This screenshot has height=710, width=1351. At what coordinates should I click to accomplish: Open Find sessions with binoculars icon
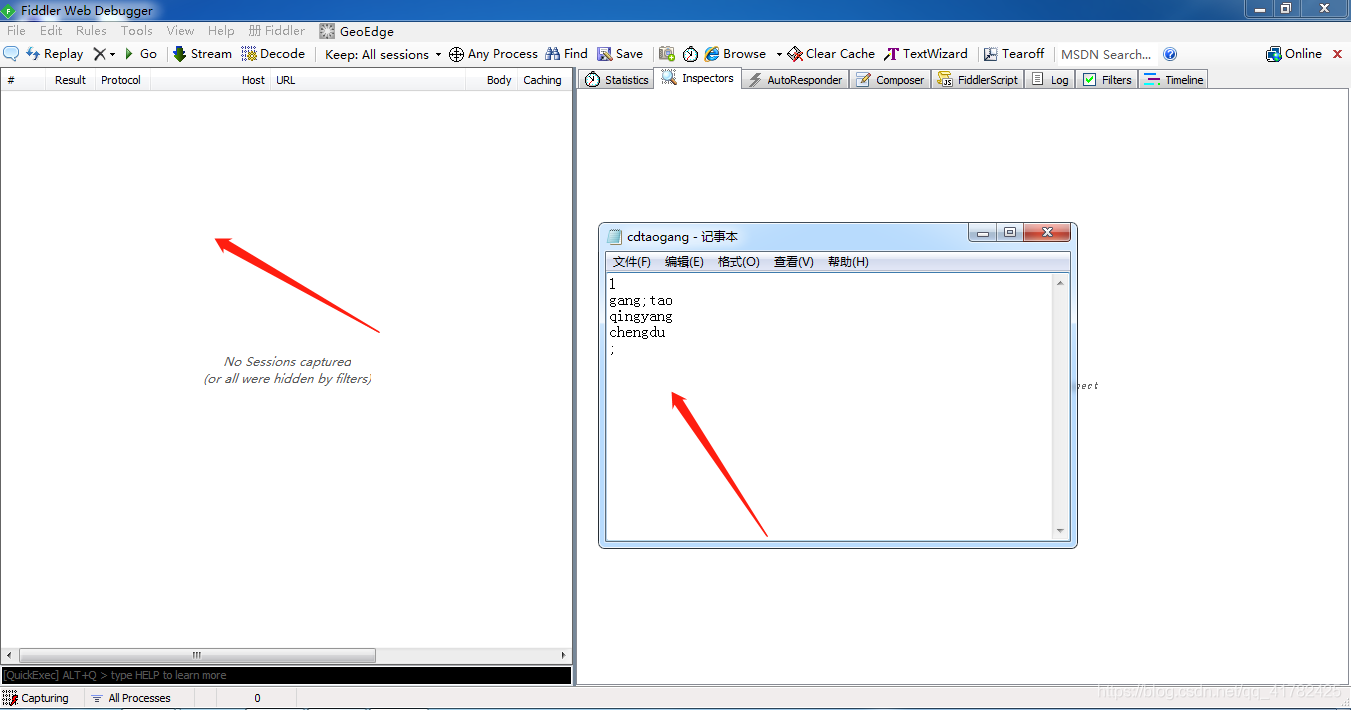point(566,54)
